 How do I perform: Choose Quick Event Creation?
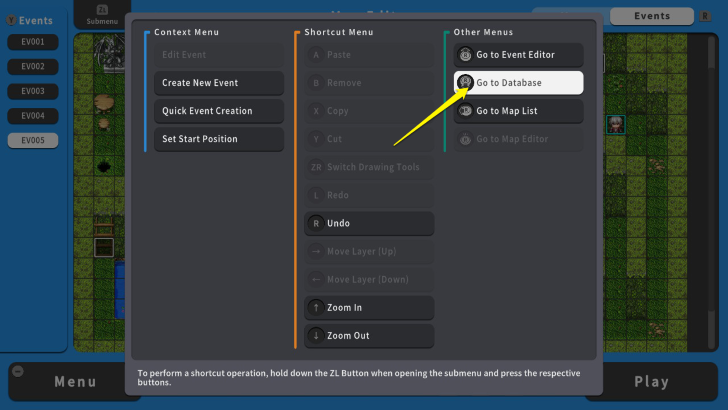click(218, 111)
